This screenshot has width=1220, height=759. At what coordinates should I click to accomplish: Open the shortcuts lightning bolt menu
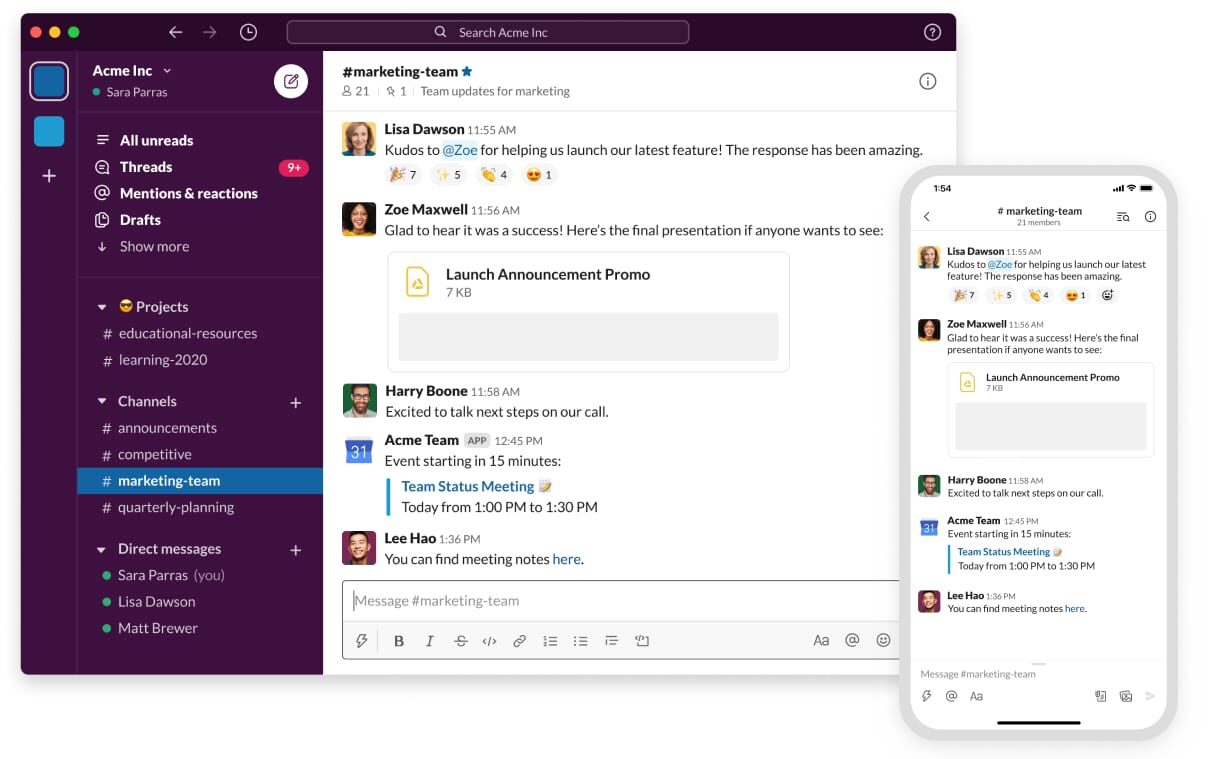[x=362, y=640]
